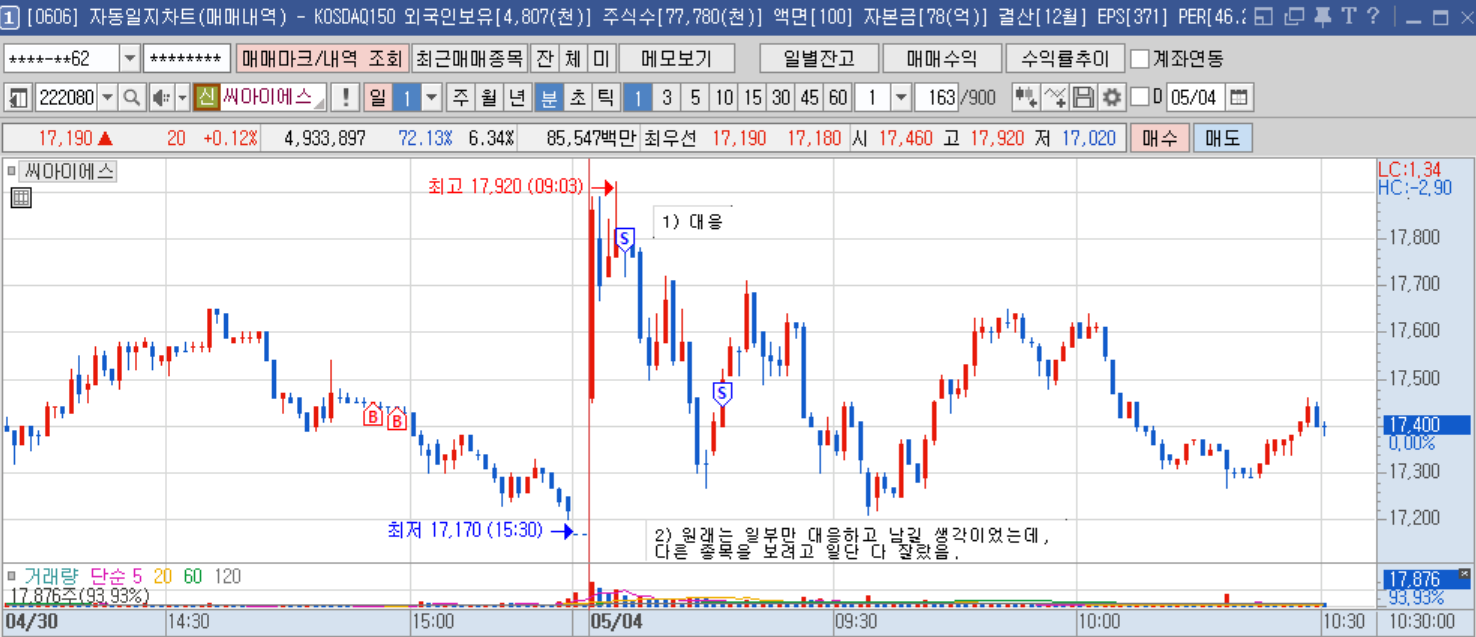Click the 잔 balance button
Screen dimensions: 1476x637
(544, 59)
